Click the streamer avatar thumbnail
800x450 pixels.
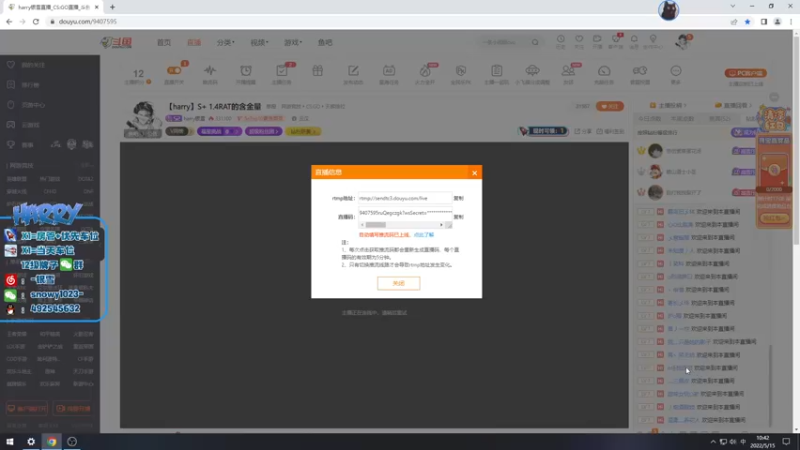click(142, 119)
